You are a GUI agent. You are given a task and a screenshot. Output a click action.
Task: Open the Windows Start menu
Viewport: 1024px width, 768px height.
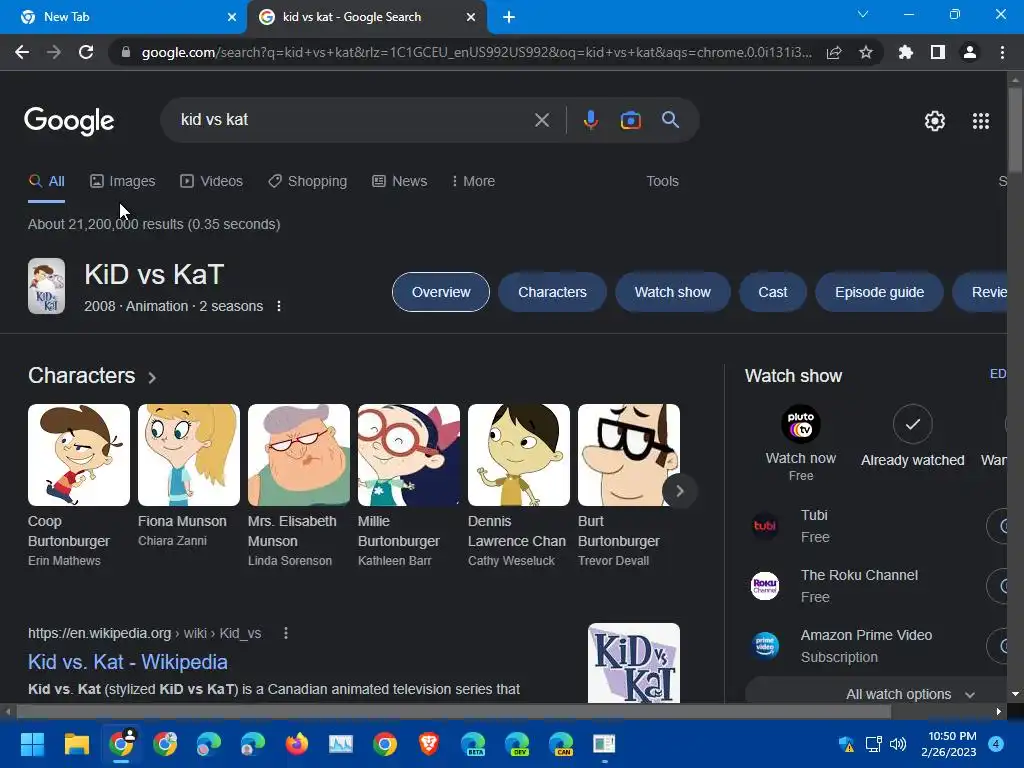coord(32,744)
